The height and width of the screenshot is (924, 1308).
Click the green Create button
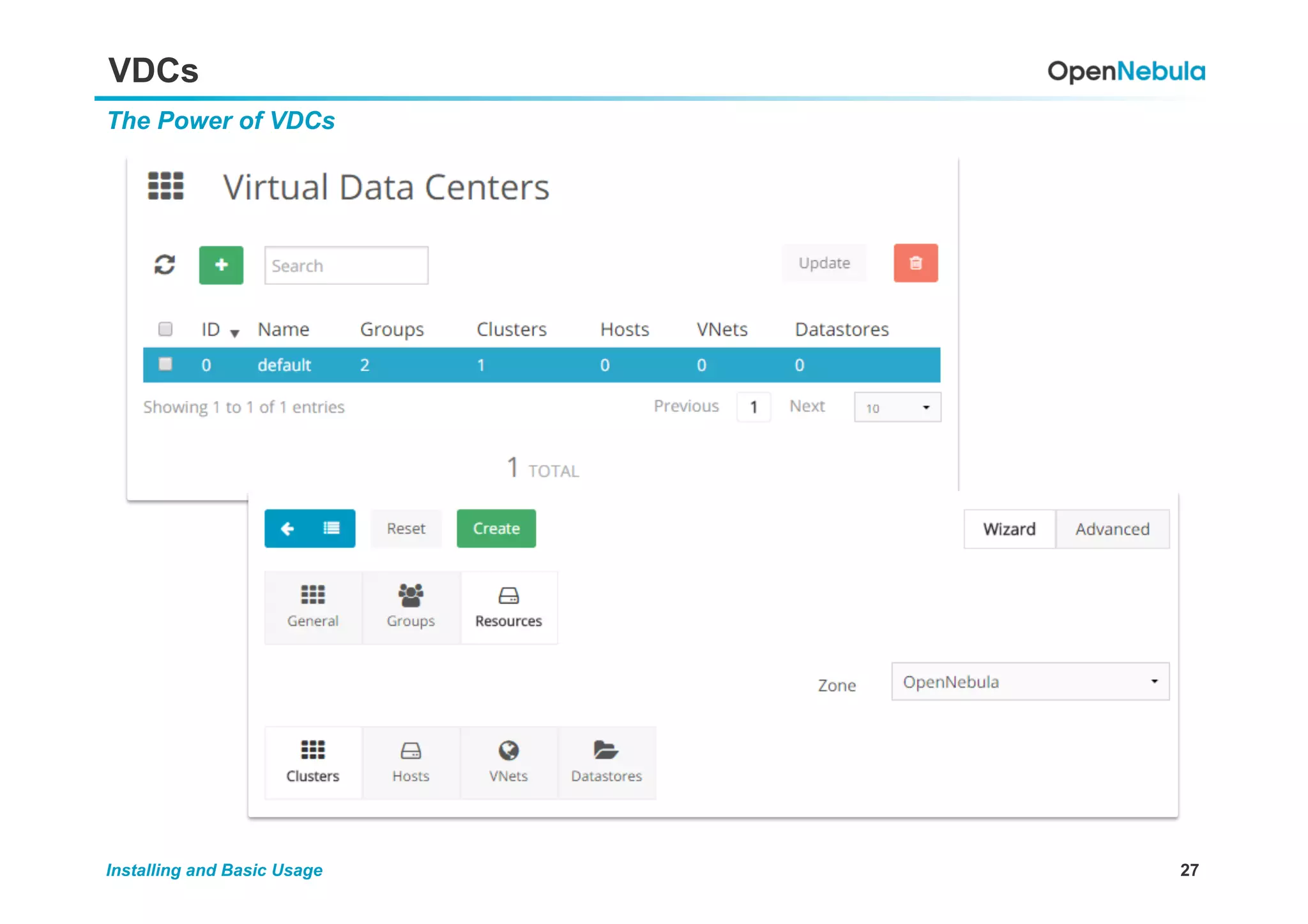(496, 529)
